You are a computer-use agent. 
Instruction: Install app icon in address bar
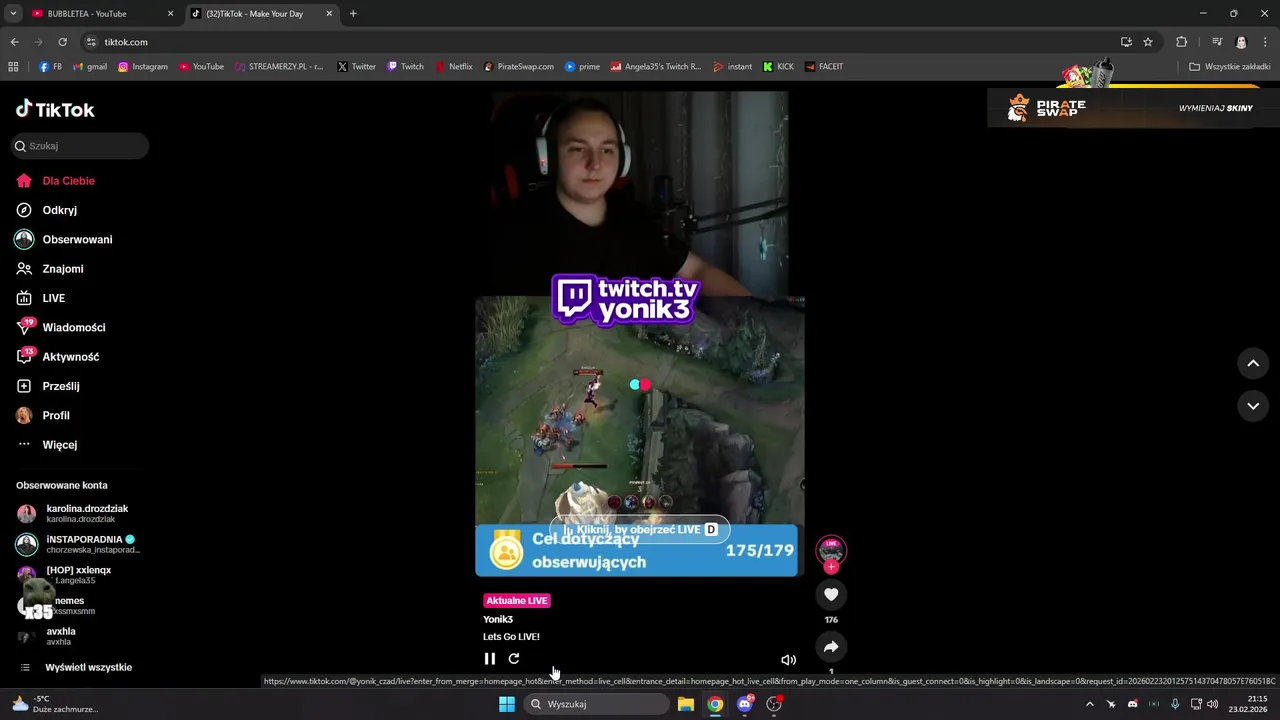(x=1126, y=42)
